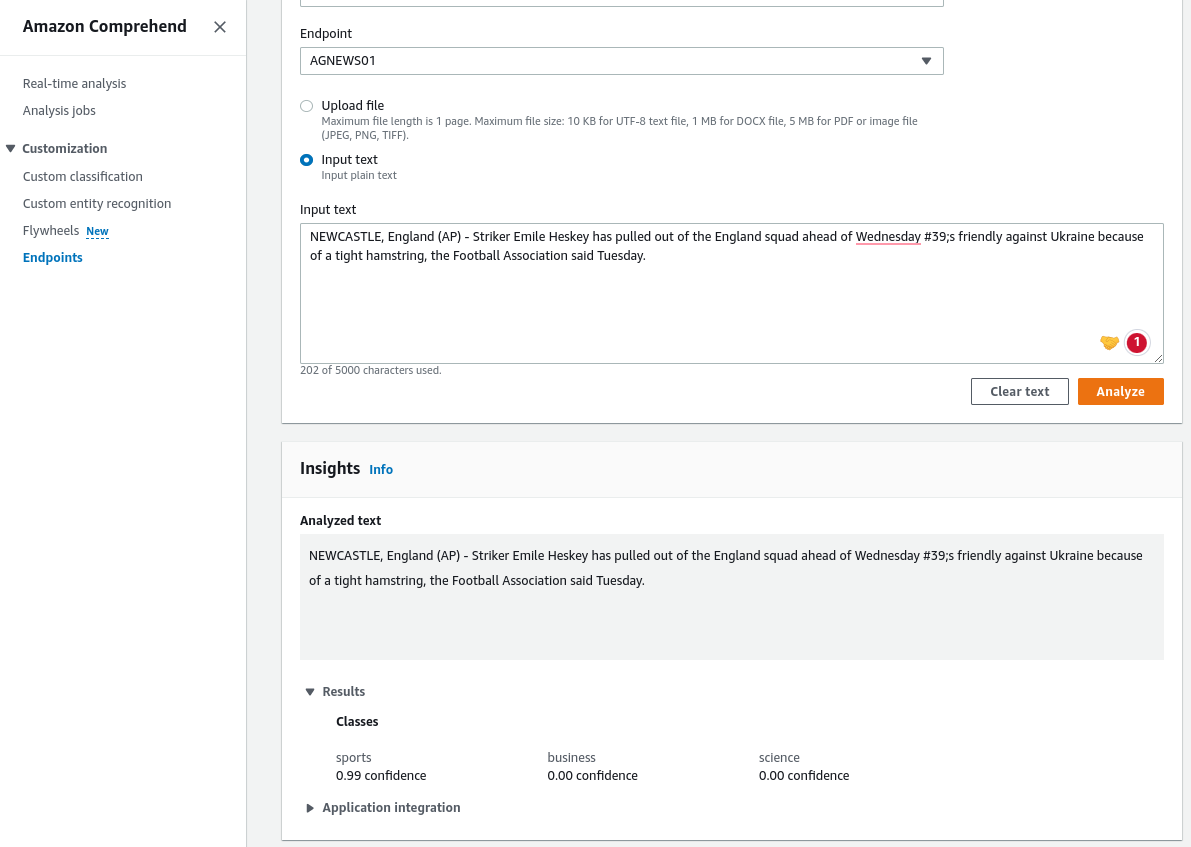1191x847 pixels.
Task: Click the textarea resize handle
Action: (x=1158, y=358)
